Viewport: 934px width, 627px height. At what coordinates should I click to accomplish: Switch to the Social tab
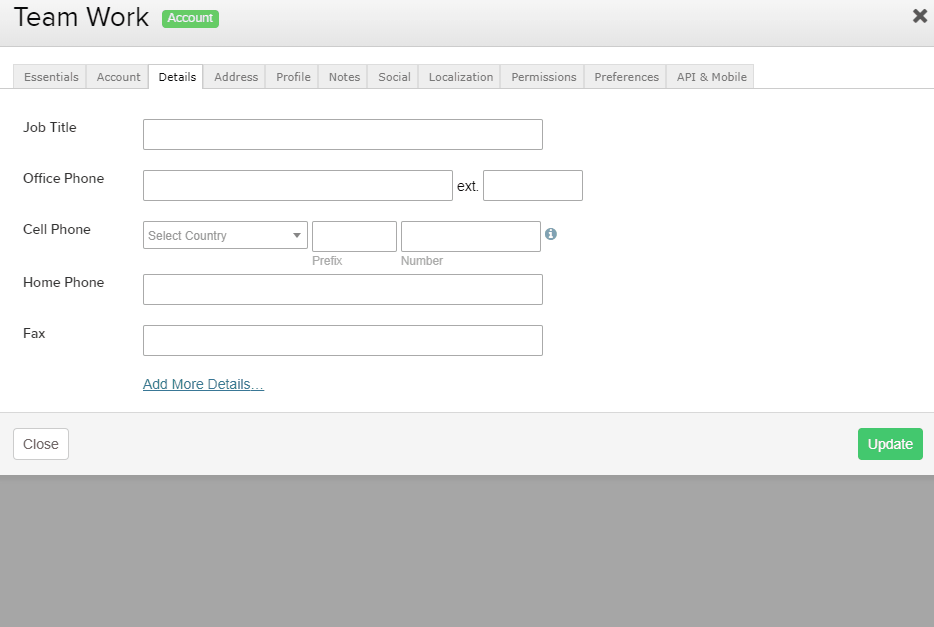click(x=394, y=77)
